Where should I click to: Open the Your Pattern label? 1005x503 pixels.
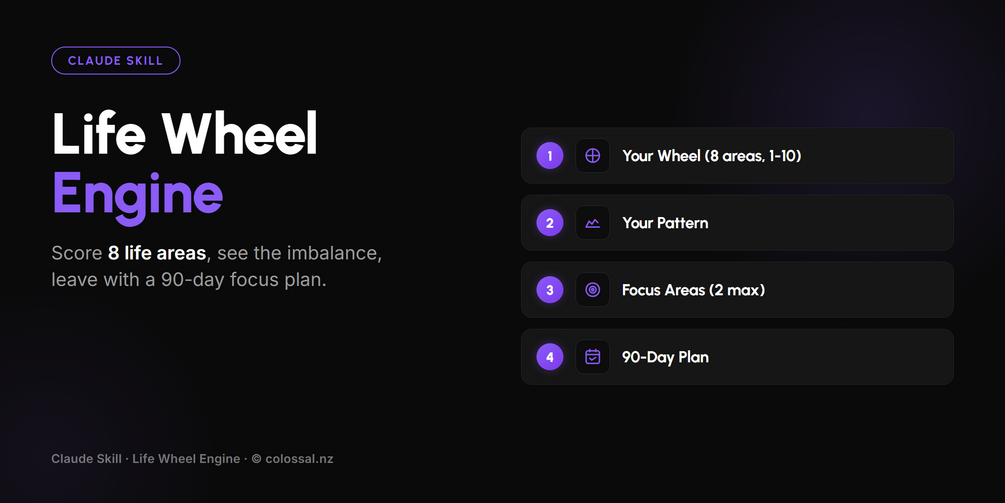click(x=665, y=223)
